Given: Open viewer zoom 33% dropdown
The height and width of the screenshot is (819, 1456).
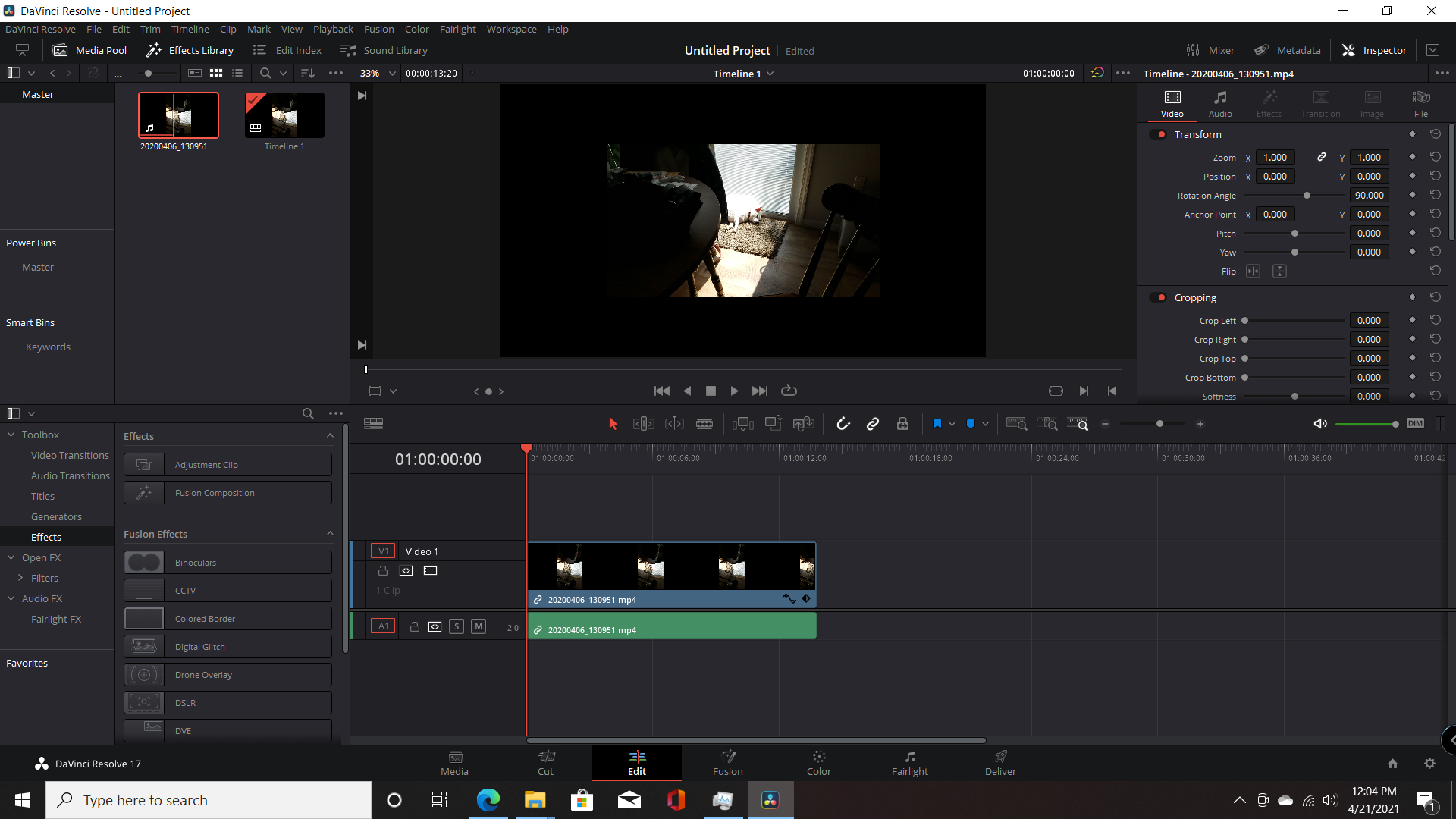Looking at the screenshot, I should click(378, 74).
